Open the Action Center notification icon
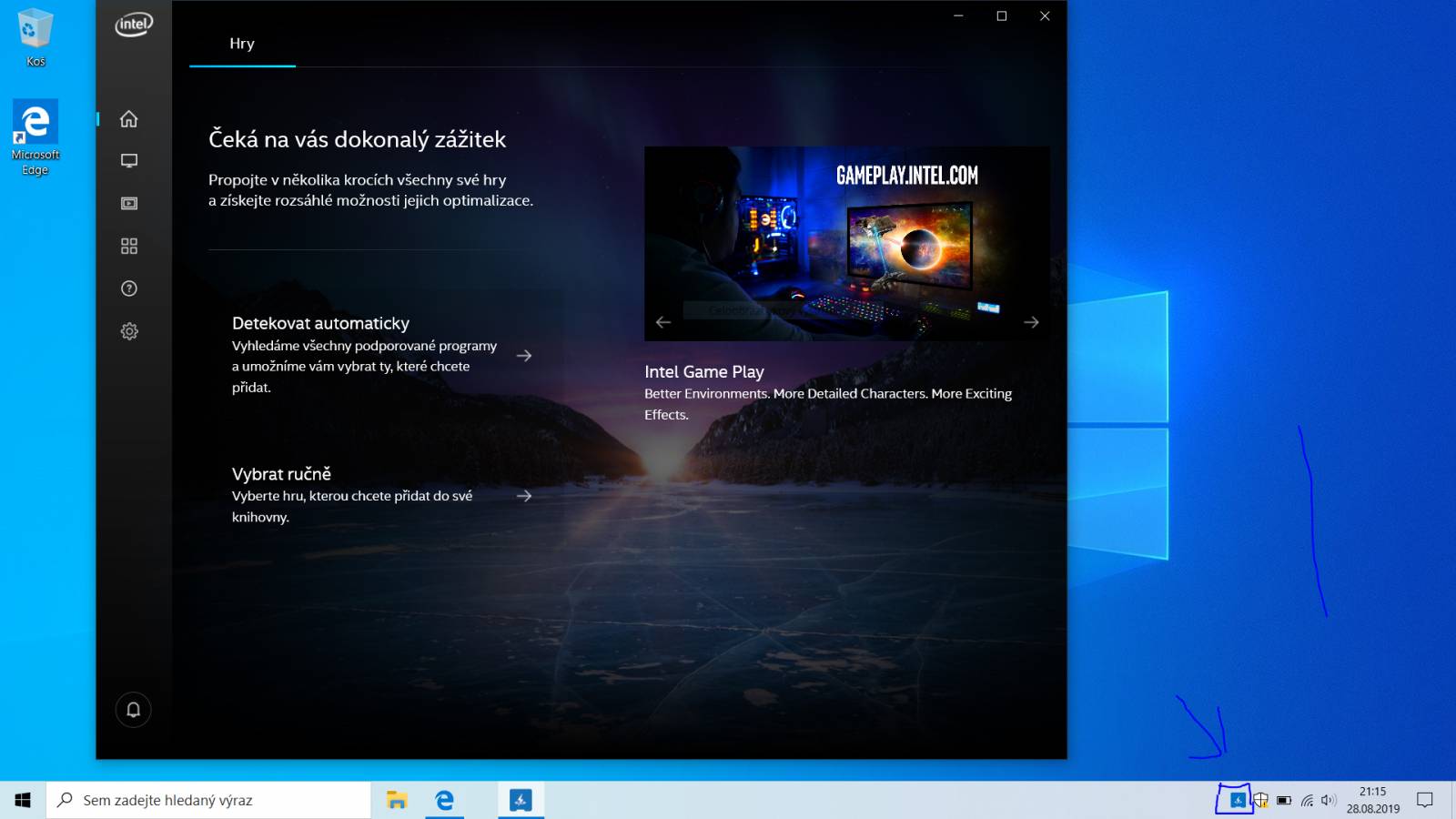This screenshot has width=1456, height=819. (1425, 800)
